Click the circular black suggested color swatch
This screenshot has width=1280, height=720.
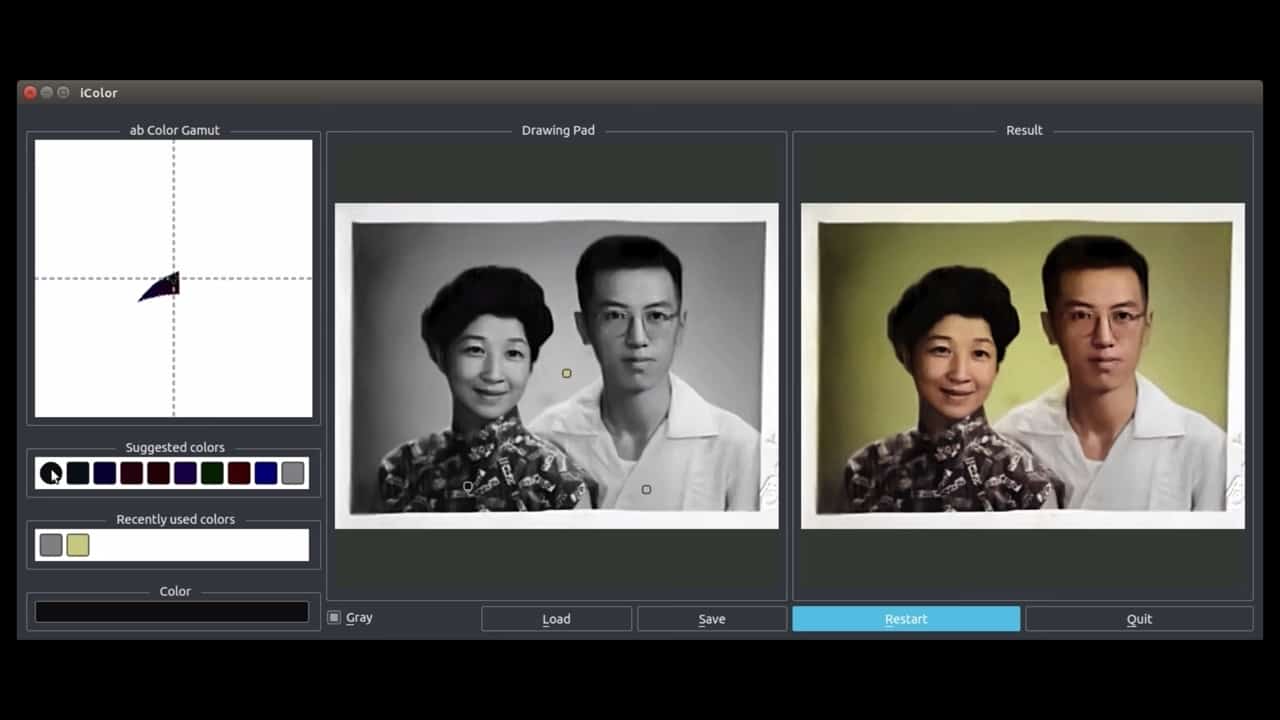click(51, 473)
